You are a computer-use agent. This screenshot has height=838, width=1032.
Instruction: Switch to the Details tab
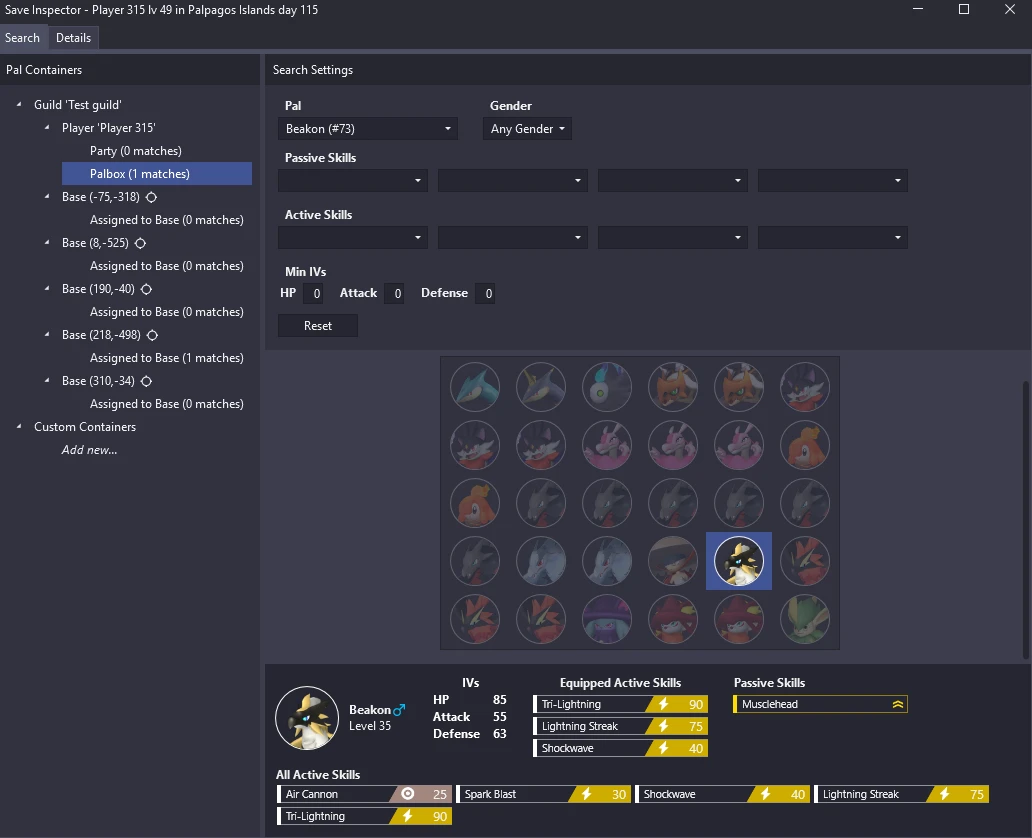[73, 38]
